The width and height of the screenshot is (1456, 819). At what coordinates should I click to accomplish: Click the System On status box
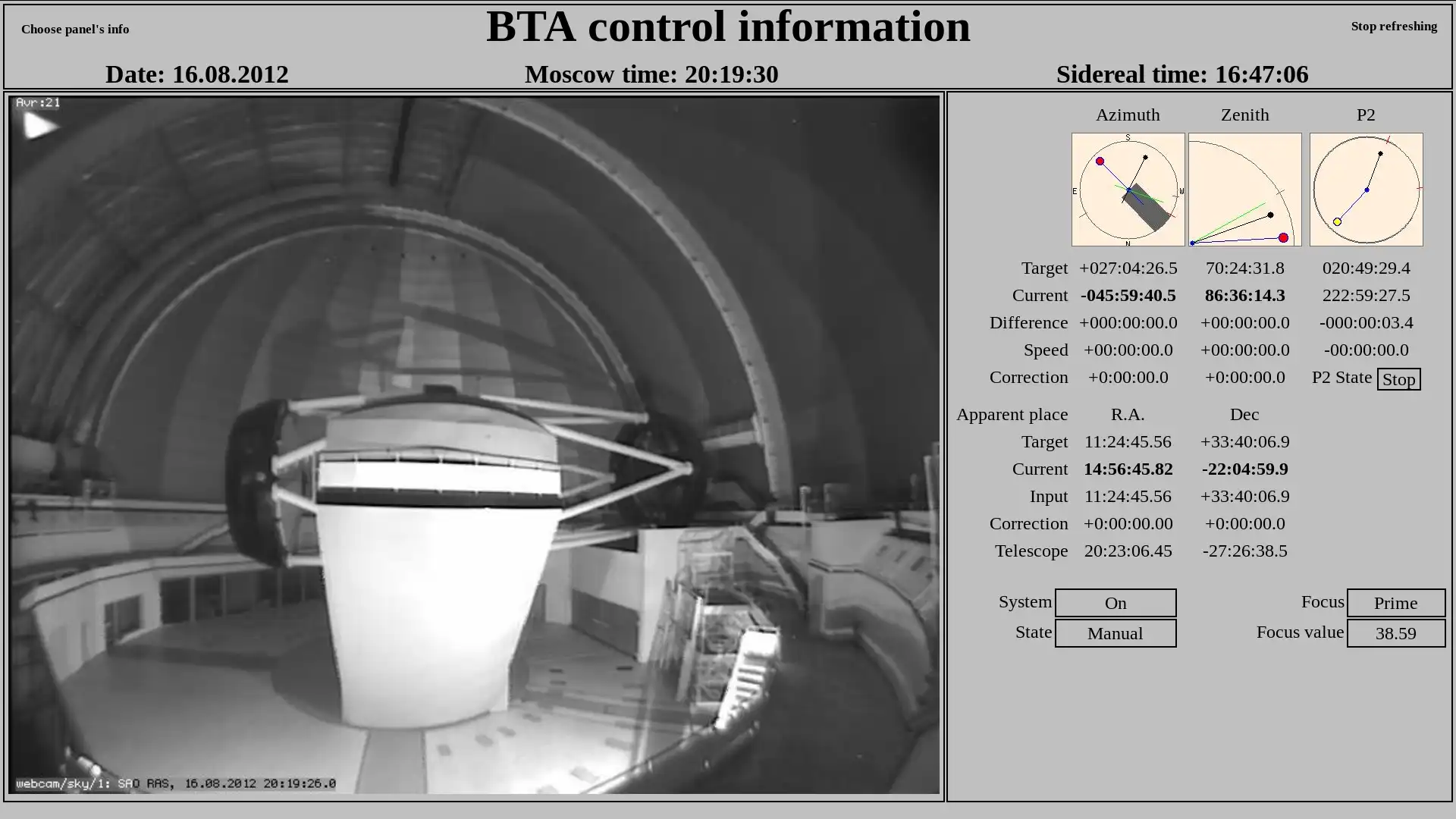pos(1115,603)
